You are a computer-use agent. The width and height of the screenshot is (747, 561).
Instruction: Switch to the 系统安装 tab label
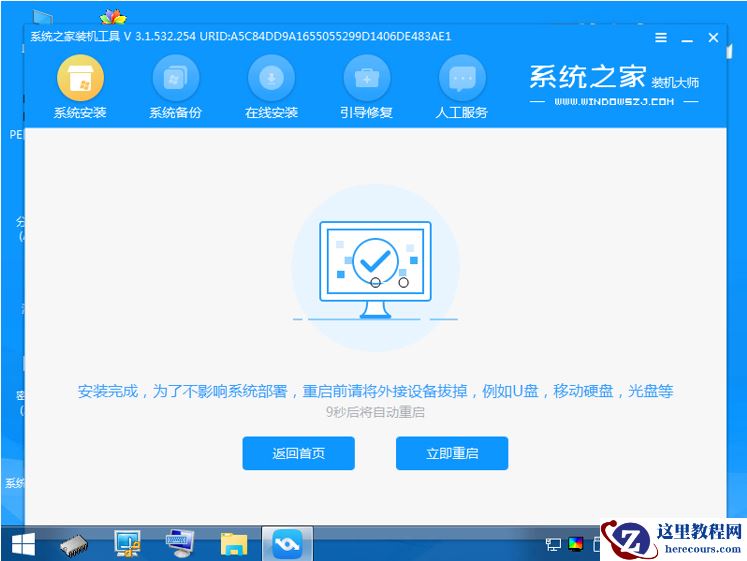pyautogui.click(x=80, y=113)
